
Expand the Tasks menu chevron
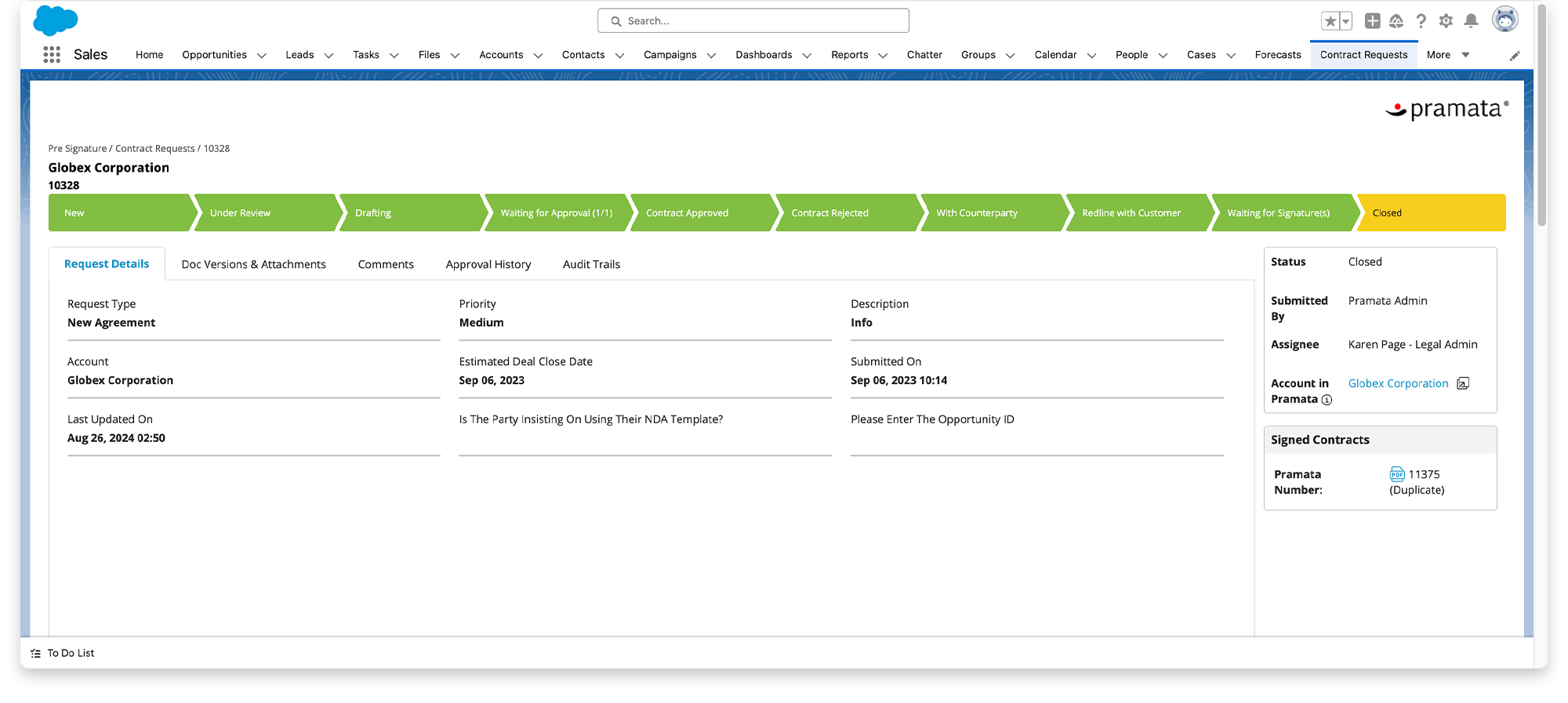[x=394, y=56]
